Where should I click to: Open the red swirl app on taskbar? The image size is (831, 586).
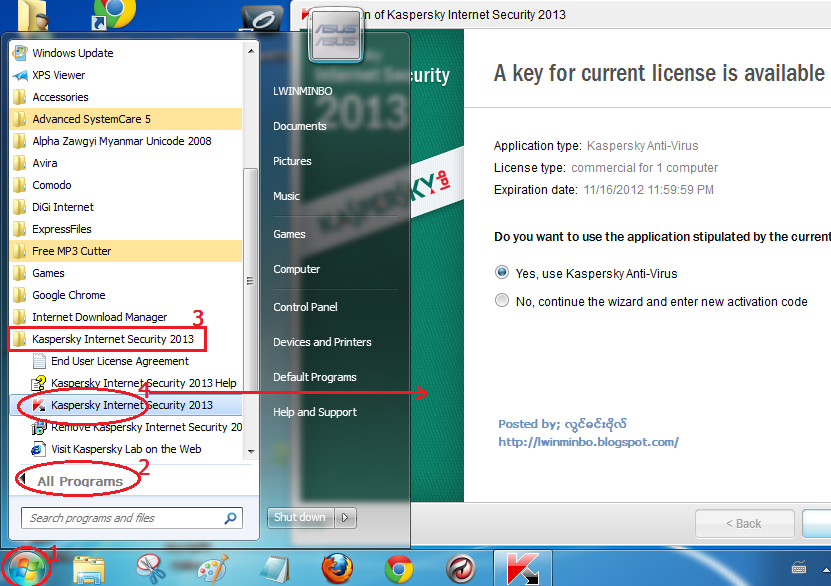(461, 570)
